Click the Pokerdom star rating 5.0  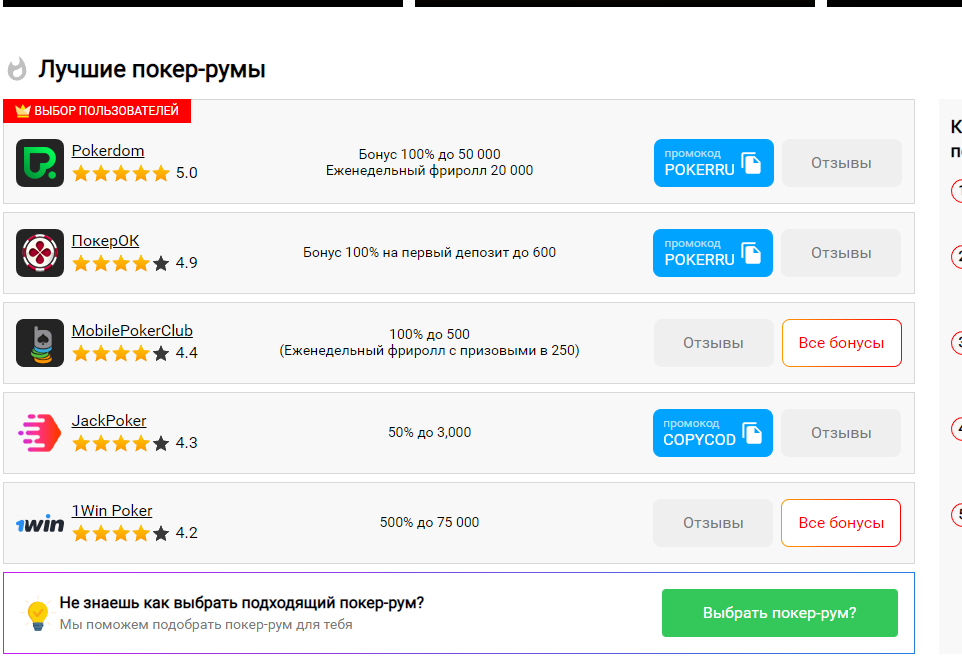click(134, 173)
